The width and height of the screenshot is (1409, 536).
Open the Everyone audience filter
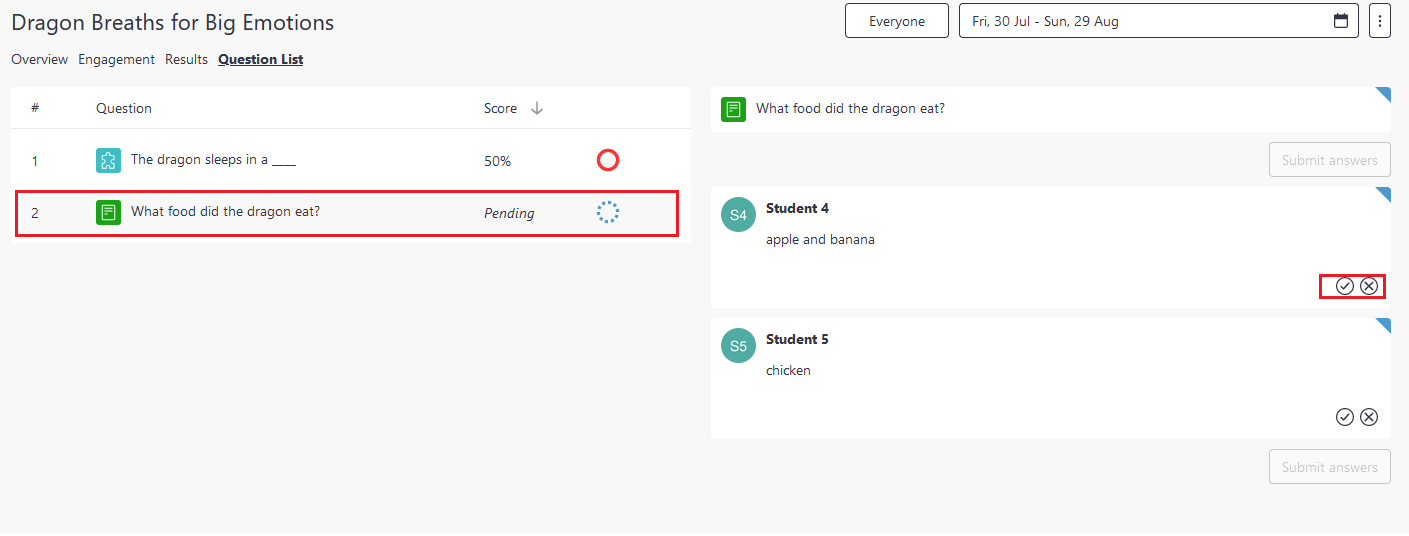click(x=897, y=21)
